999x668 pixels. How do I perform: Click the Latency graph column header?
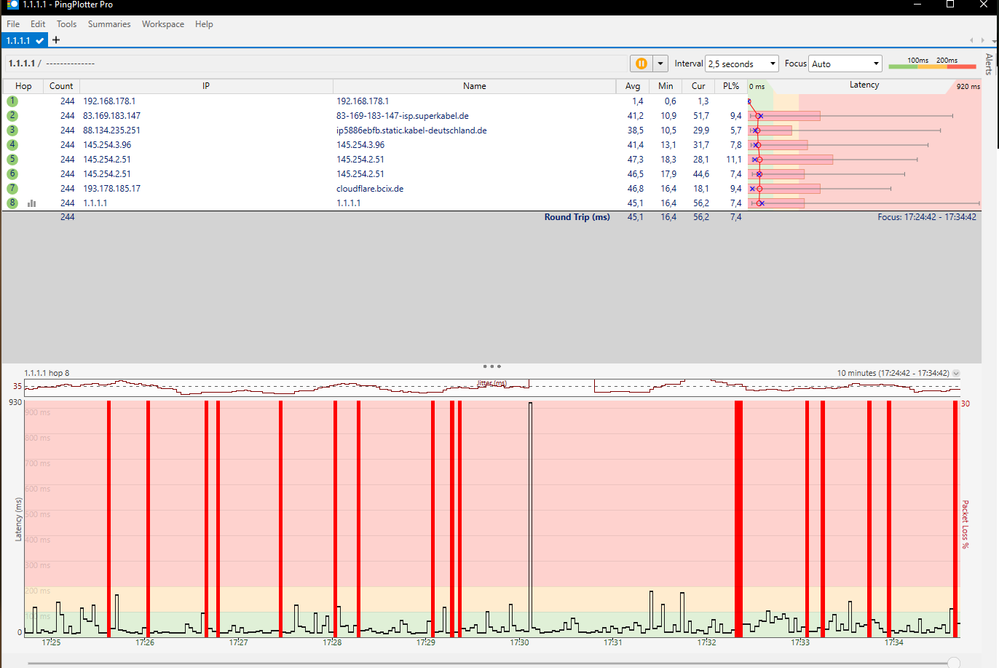click(864, 85)
